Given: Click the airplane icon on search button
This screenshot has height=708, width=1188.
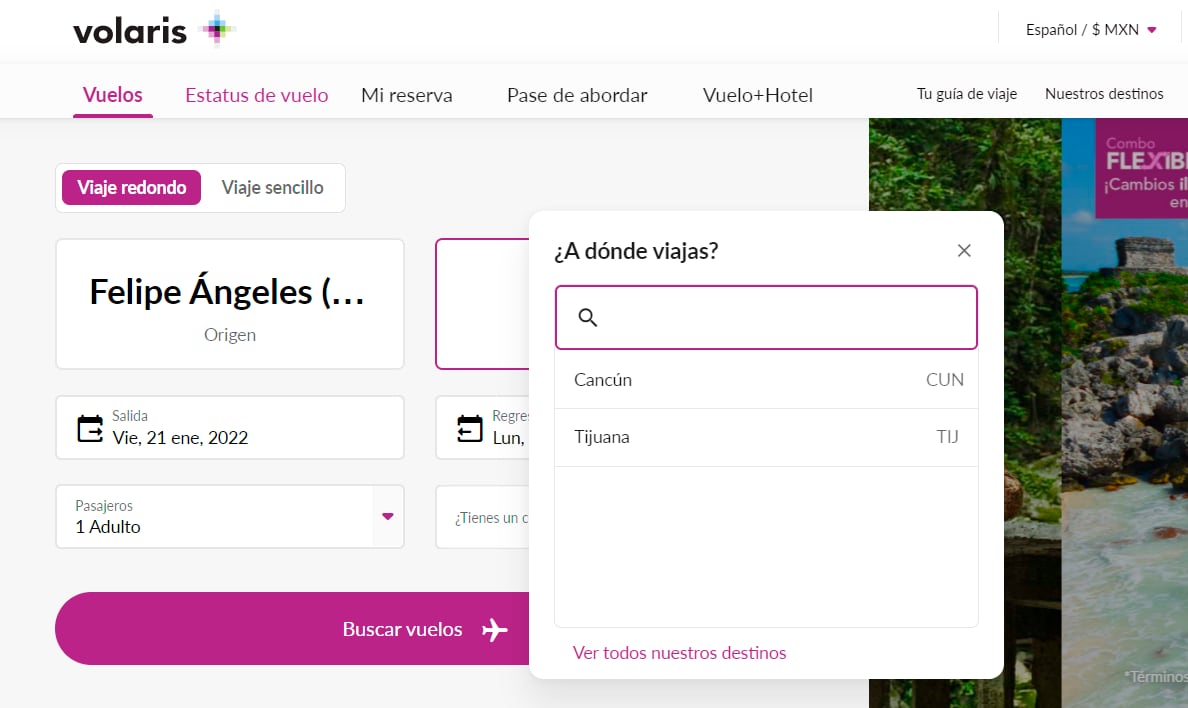Looking at the screenshot, I should click(495, 630).
